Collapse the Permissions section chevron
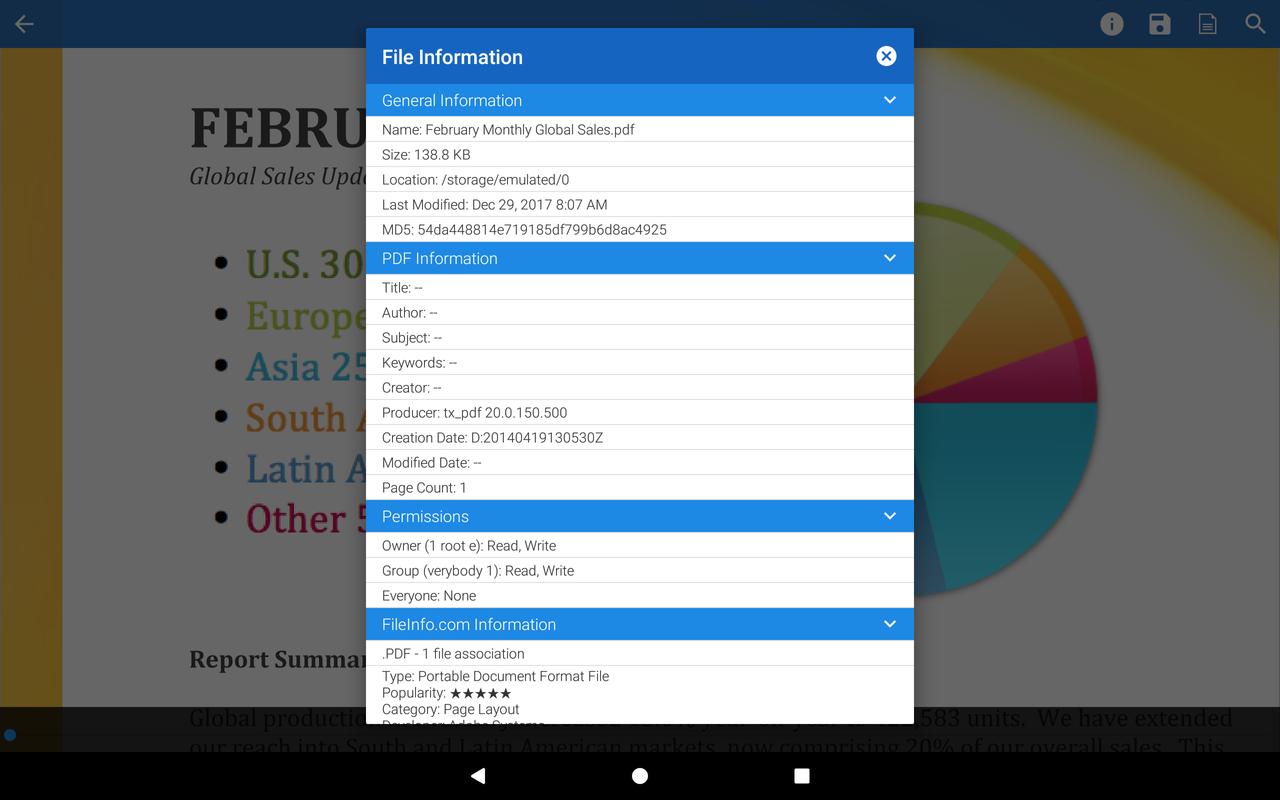Image resolution: width=1280 pixels, height=800 pixels. (x=890, y=516)
